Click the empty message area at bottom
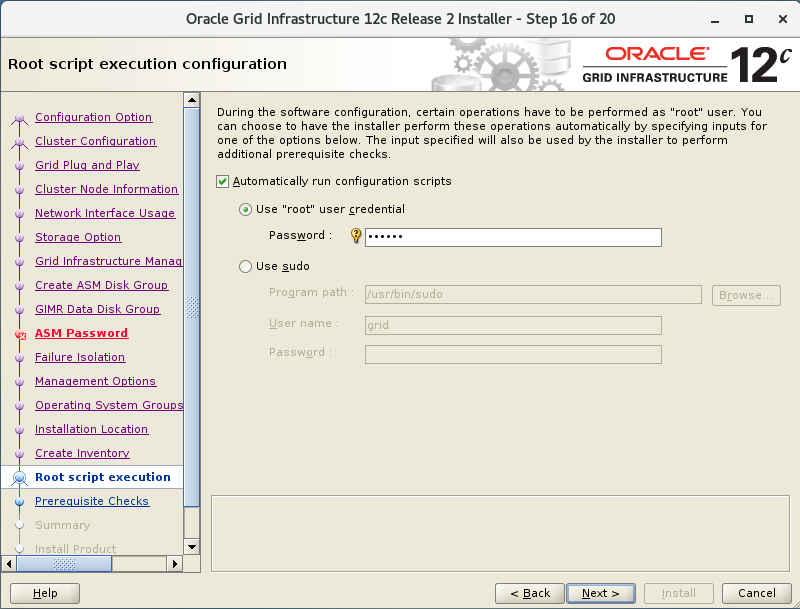800x609 pixels. tap(500, 534)
